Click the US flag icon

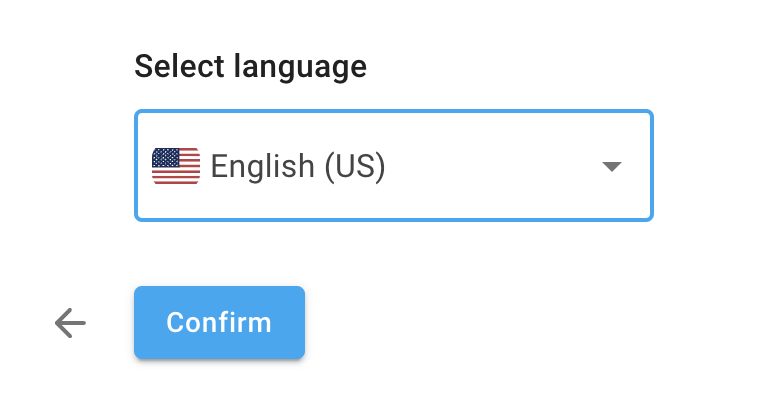(176, 166)
